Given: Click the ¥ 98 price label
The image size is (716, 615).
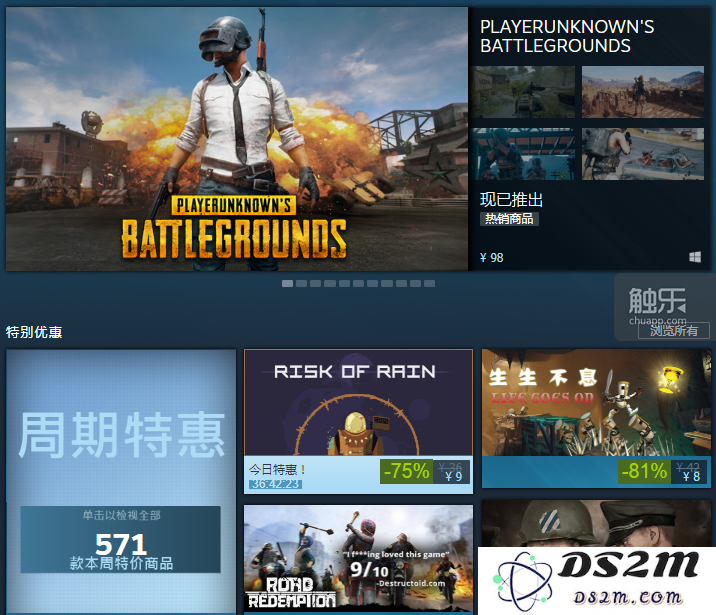Looking at the screenshot, I should tap(491, 258).
